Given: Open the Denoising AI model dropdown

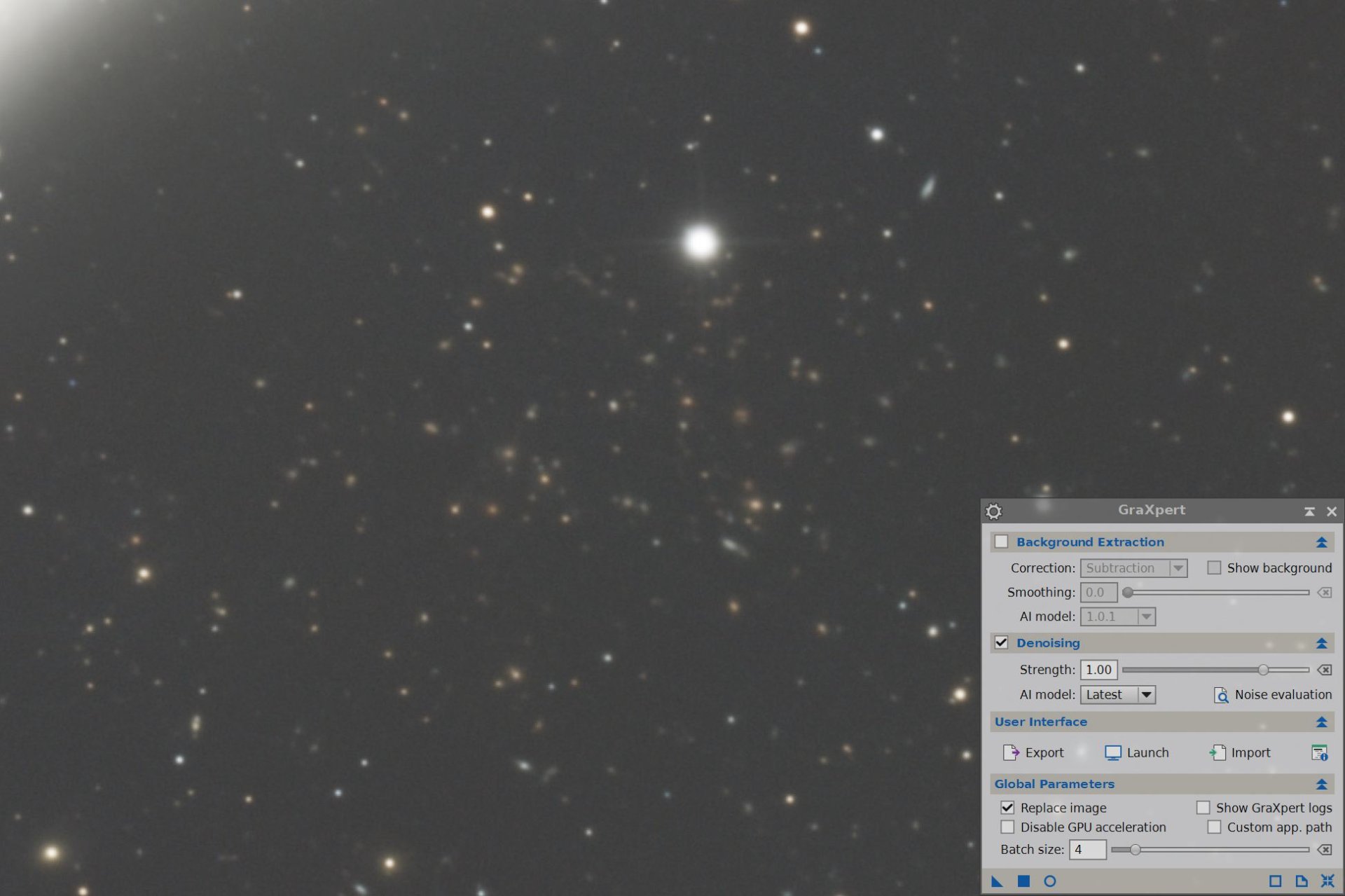Looking at the screenshot, I should click(1118, 694).
